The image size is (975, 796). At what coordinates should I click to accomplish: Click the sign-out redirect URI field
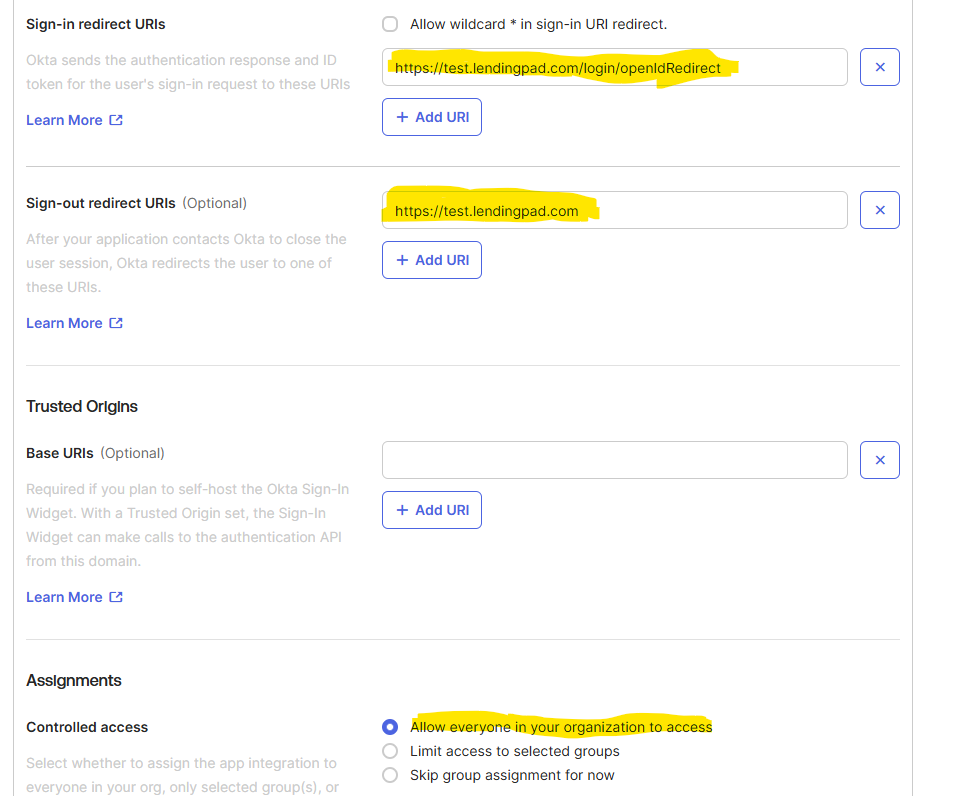(614, 210)
